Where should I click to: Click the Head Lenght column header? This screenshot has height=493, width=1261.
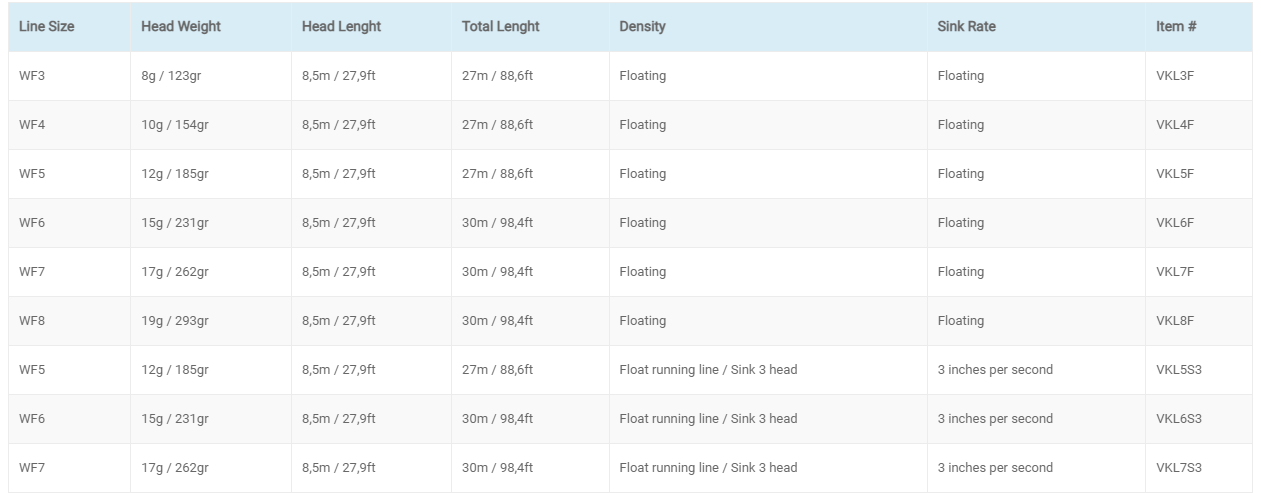[x=341, y=27]
